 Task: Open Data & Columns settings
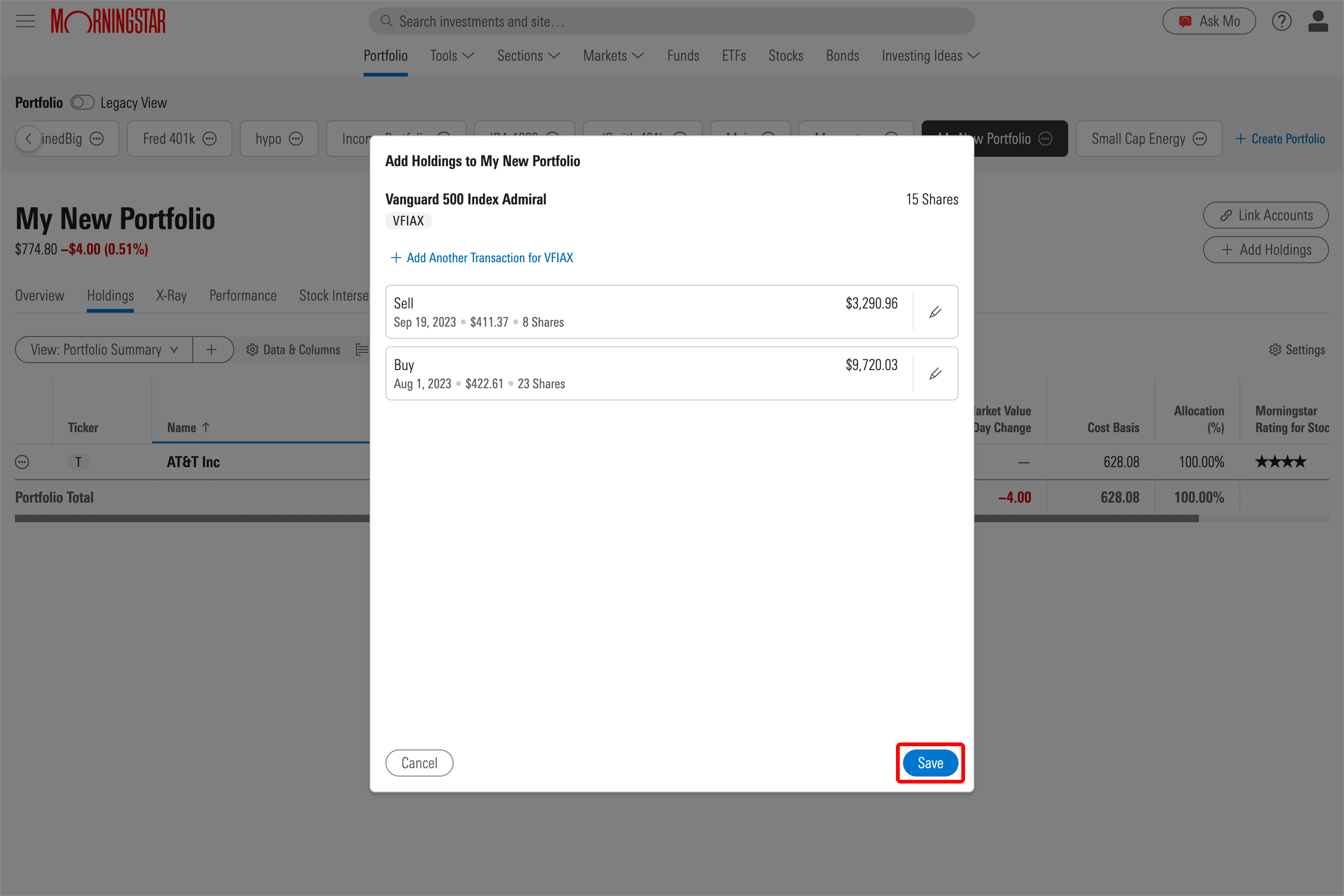293,350
